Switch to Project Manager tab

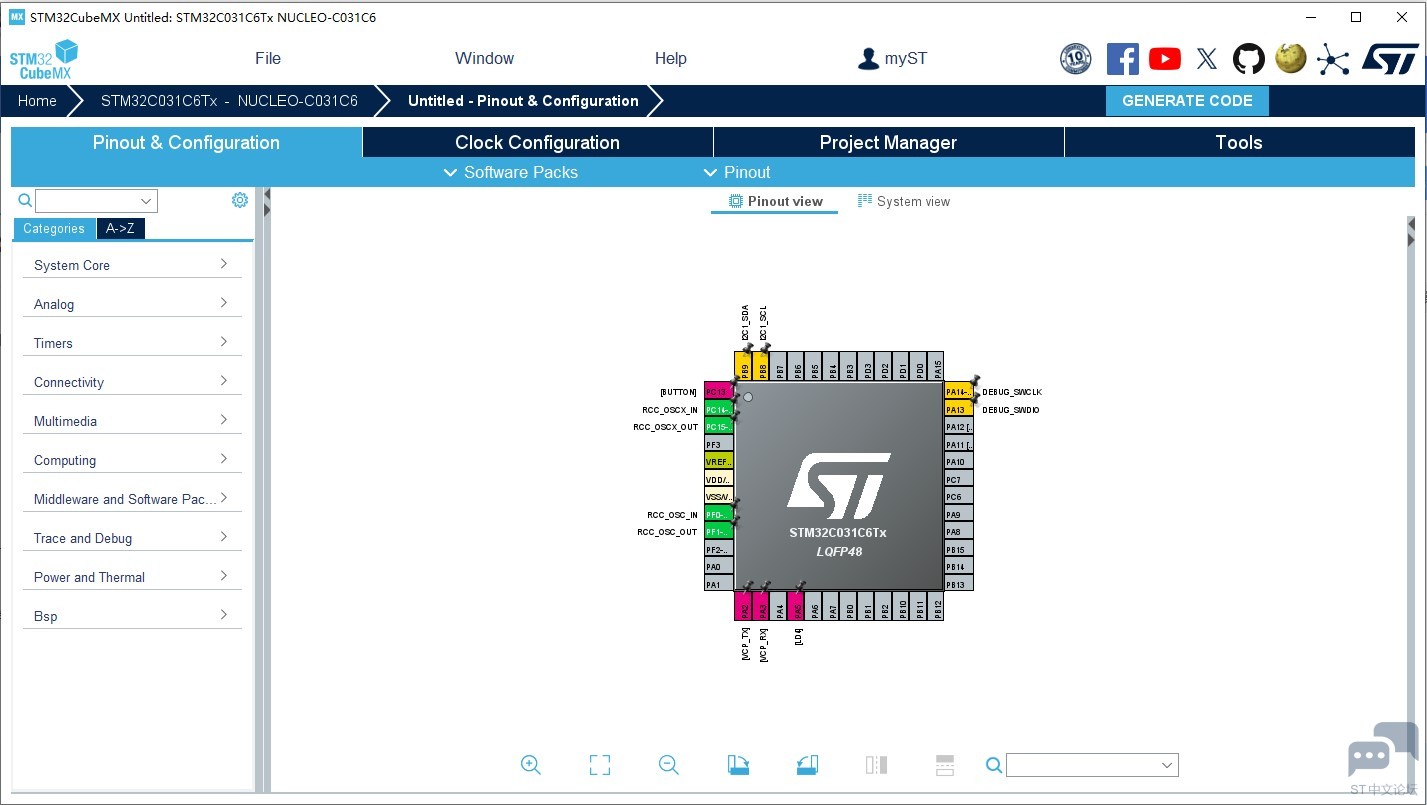(x=888, y=142)
